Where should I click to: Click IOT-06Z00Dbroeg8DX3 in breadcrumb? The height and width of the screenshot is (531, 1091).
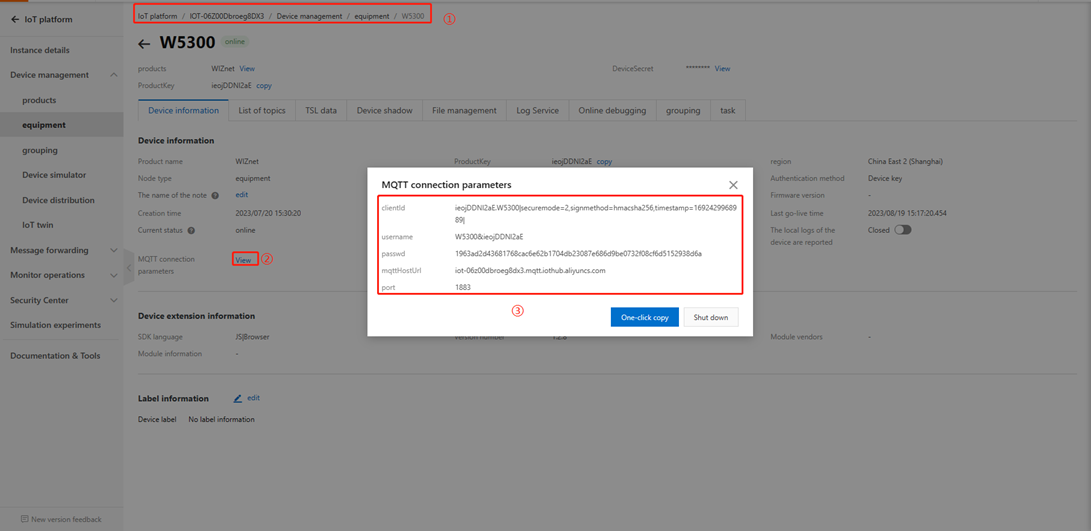coord(227,16)
